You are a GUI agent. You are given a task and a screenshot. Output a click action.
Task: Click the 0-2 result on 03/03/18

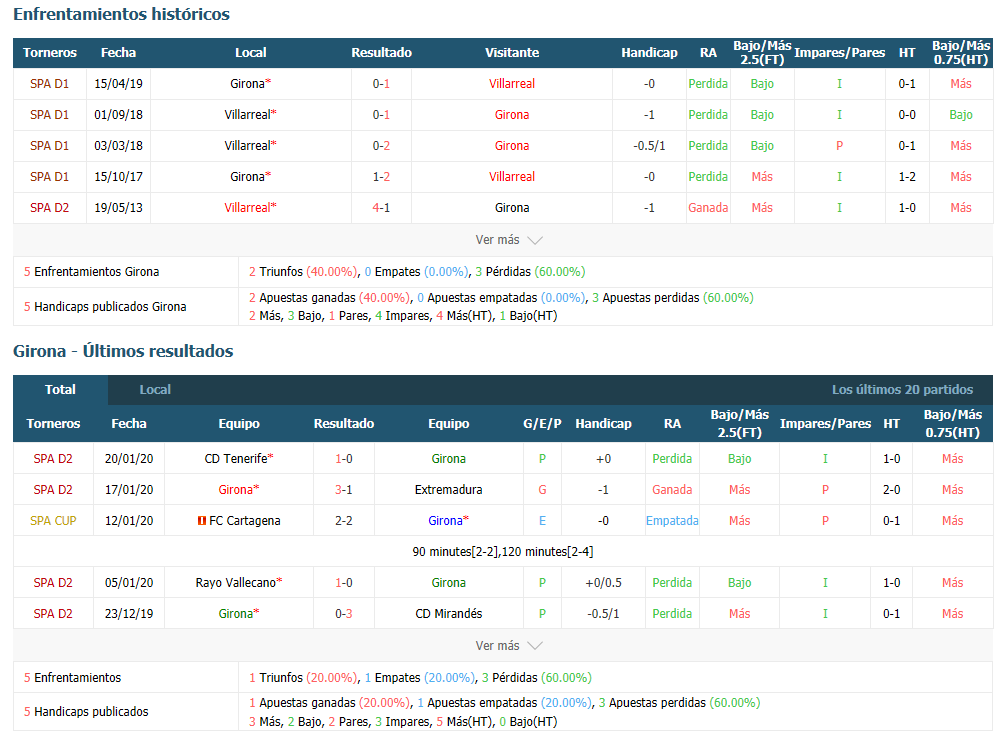point(381,145)
